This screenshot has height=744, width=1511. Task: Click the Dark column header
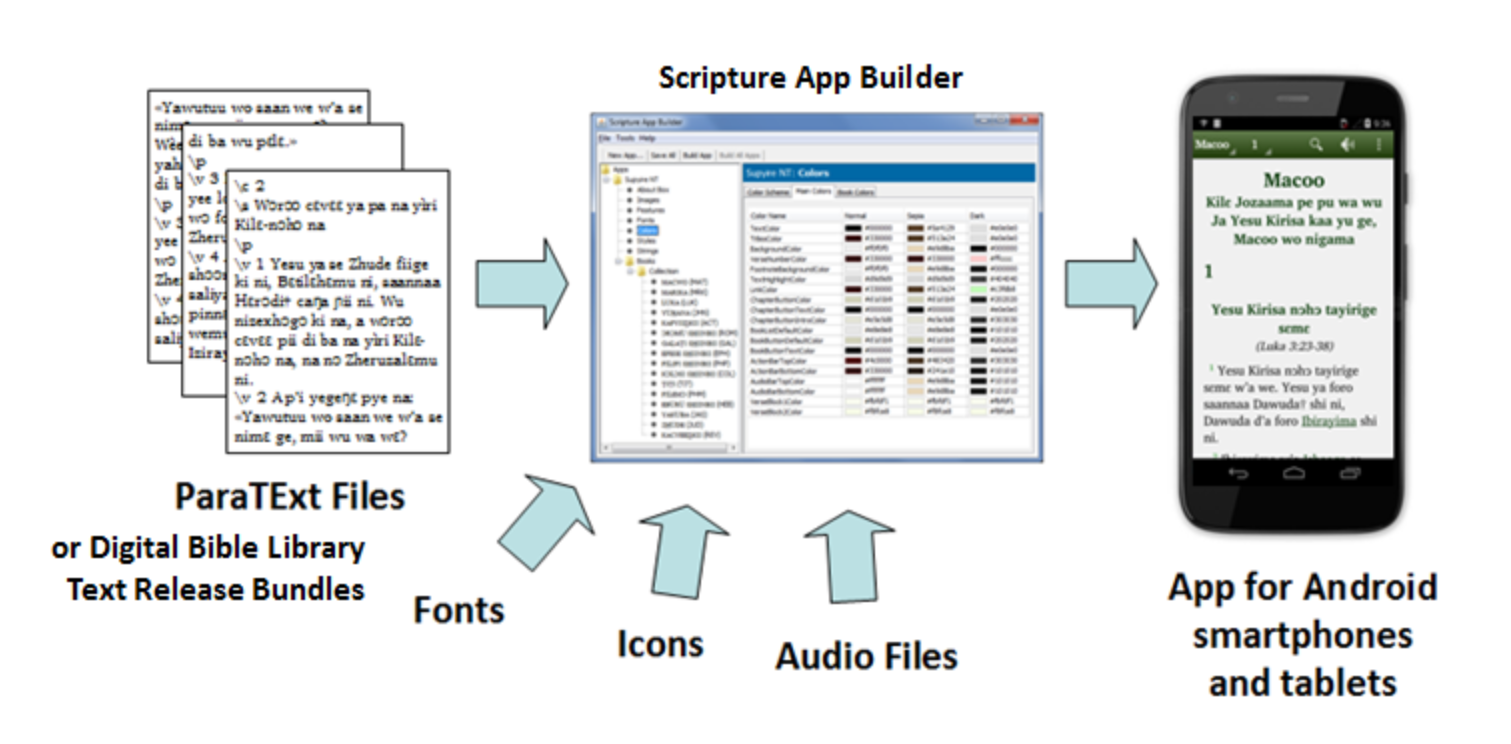tap(977, 215)
